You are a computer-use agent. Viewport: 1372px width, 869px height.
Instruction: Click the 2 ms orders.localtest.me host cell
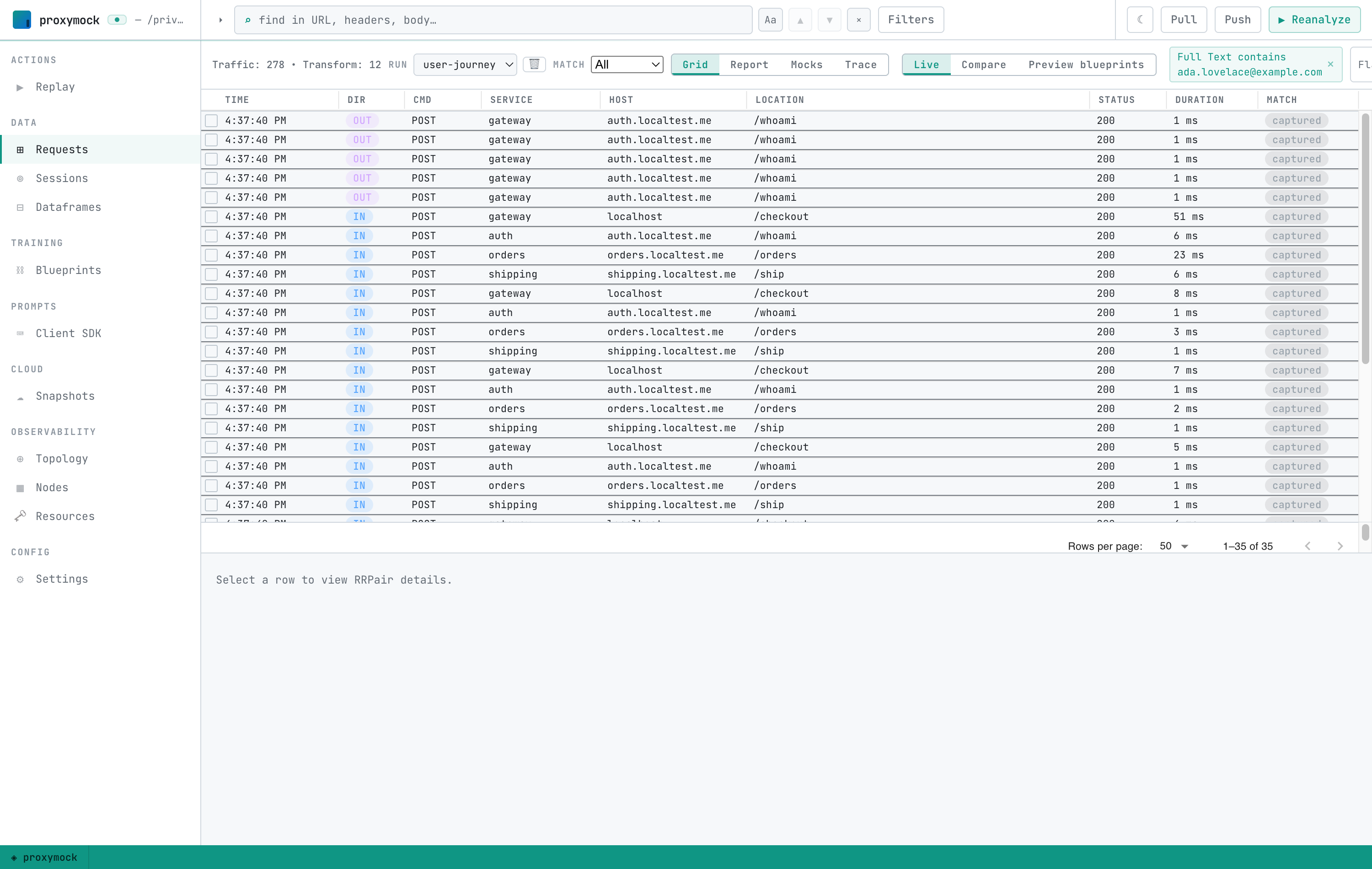pyautogui.click(x=665, y=408)
